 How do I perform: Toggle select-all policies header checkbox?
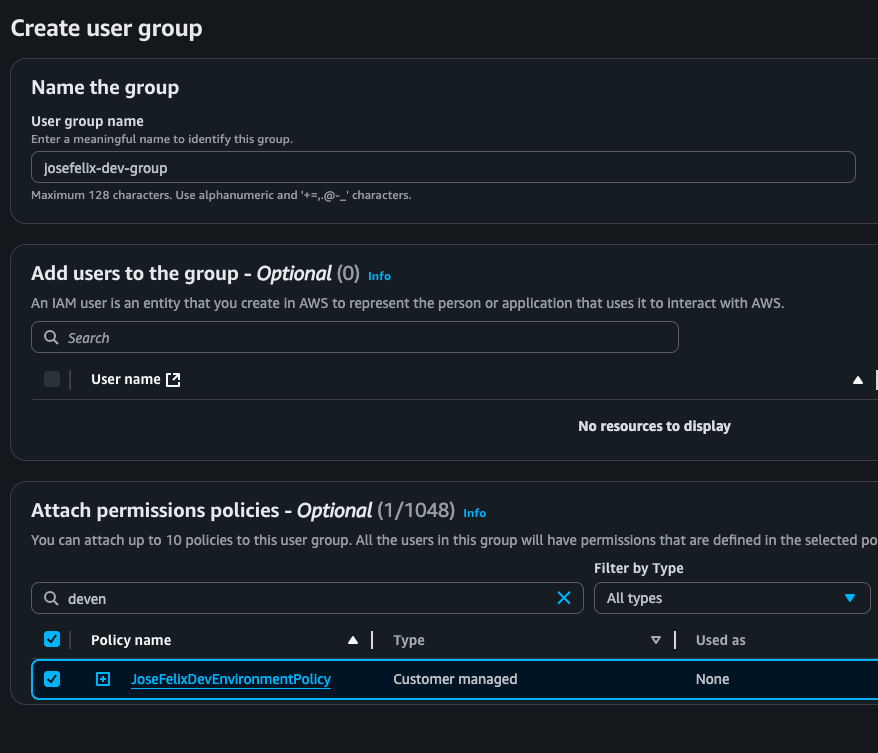coord(52,639)
